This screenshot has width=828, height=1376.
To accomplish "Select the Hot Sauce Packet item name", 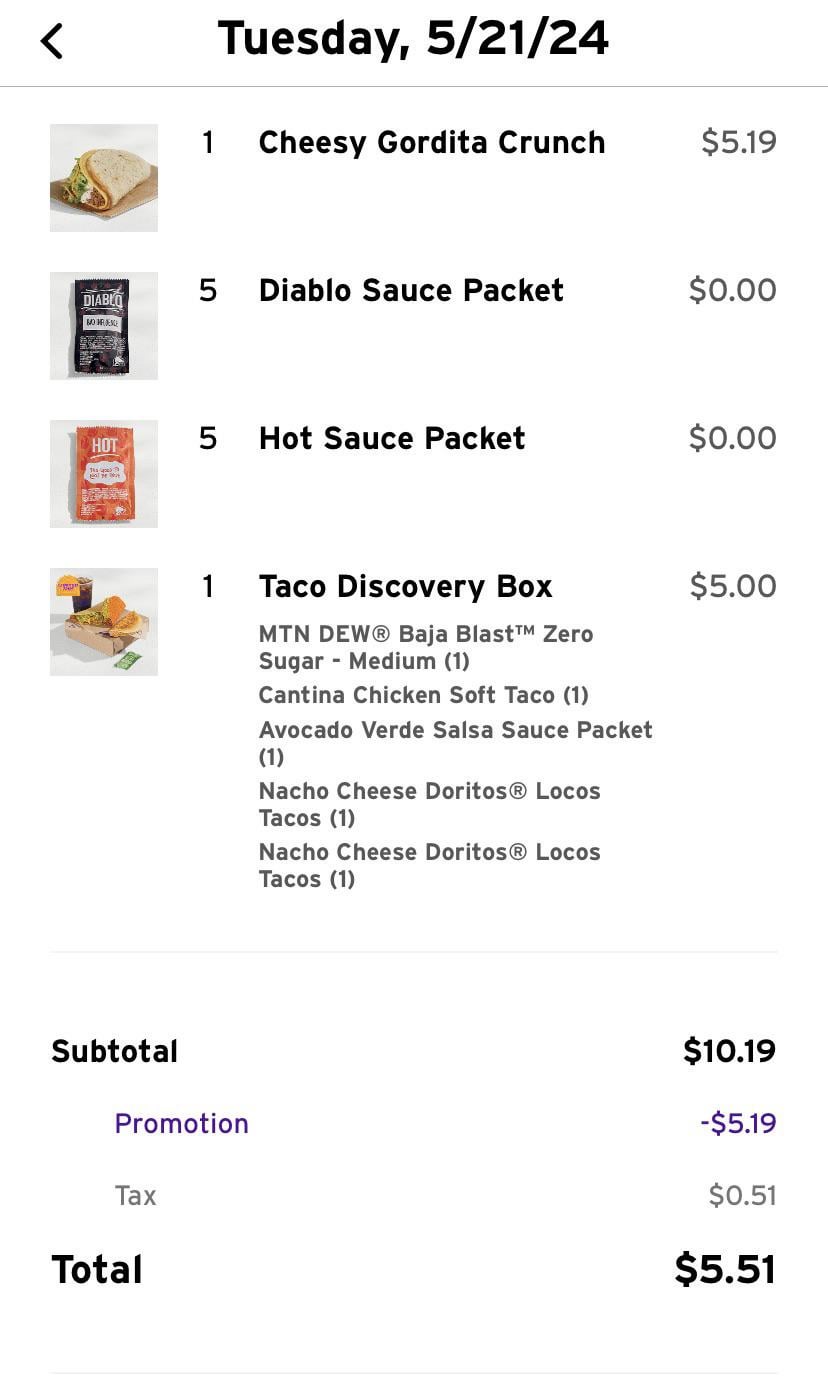I will point(391,439).
